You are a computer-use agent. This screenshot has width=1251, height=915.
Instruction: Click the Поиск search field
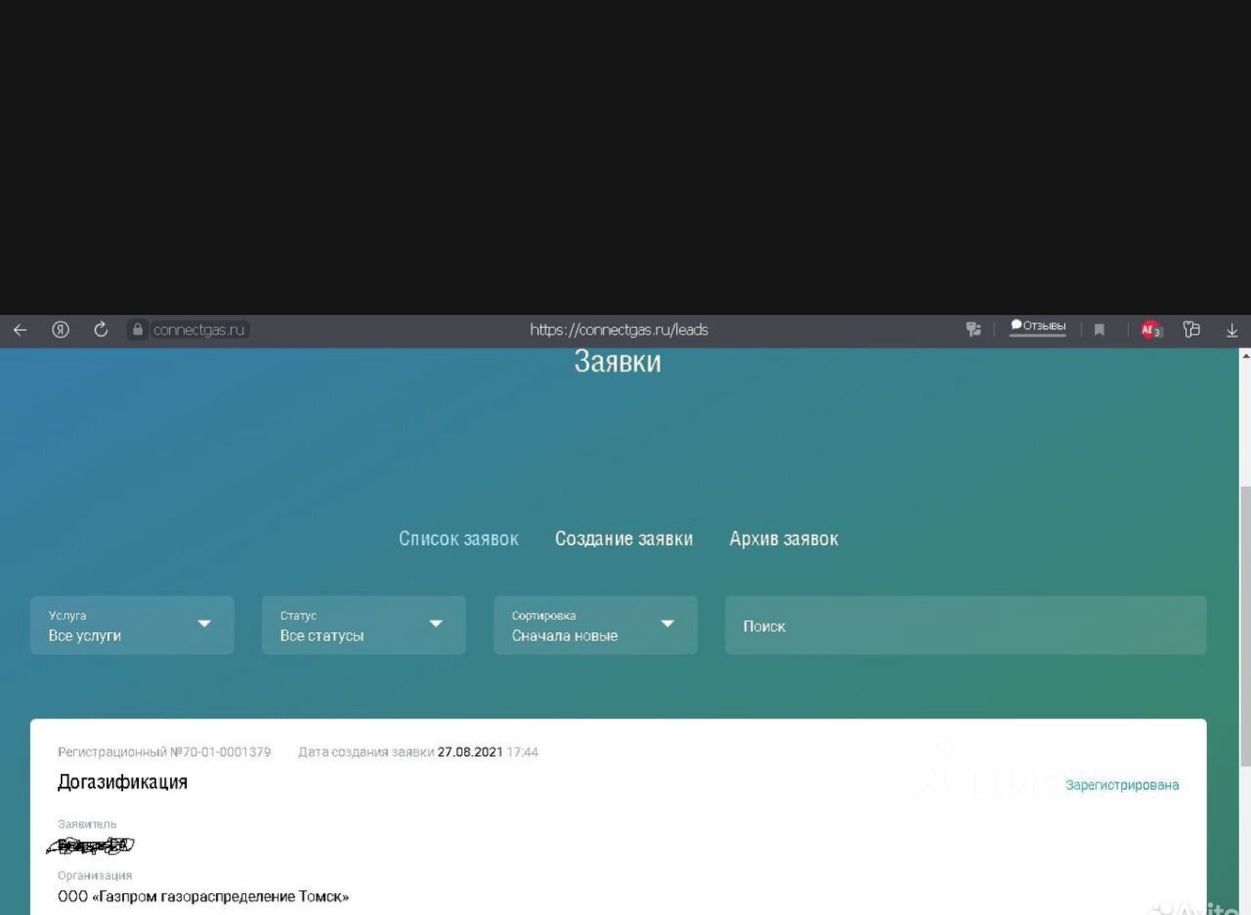point(966,626)
